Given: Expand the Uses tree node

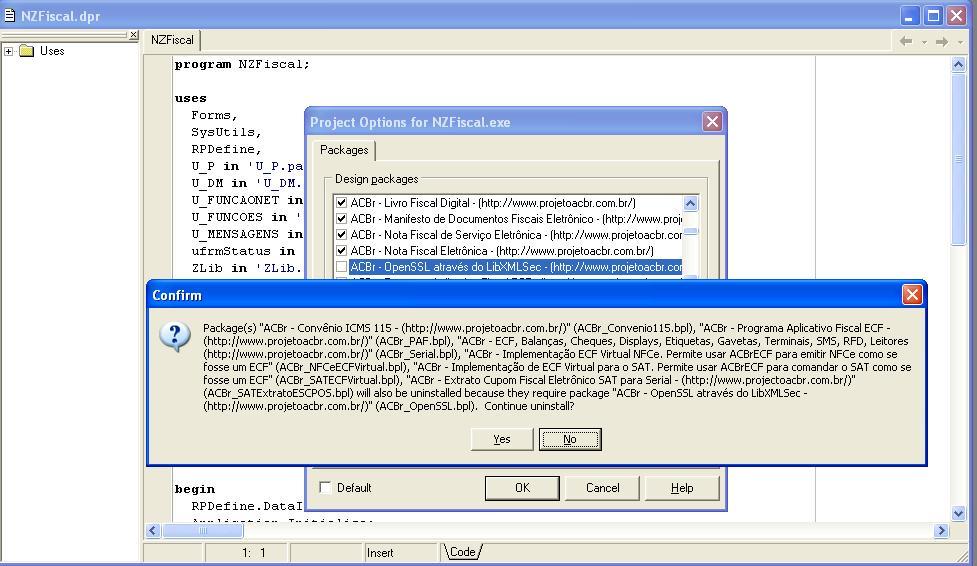Looking at the screenshot, I should click(x=9, y=51).
